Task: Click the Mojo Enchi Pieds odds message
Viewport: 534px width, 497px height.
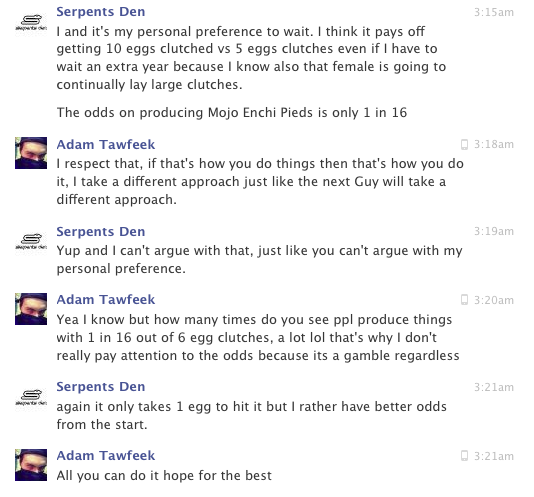Action: coord(232,112)
